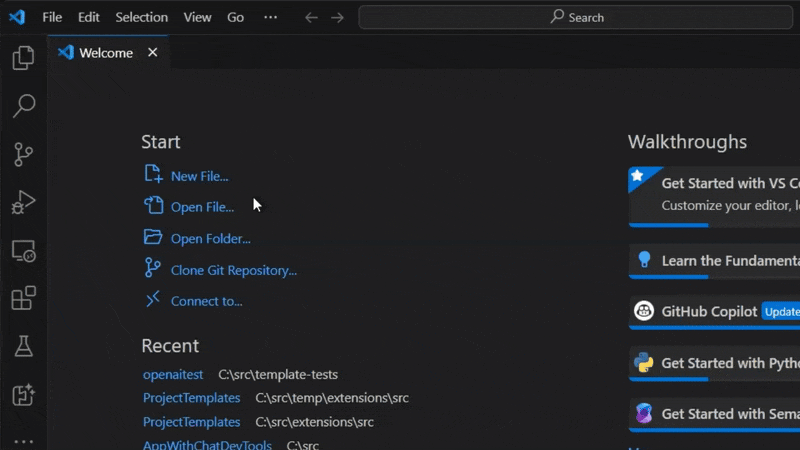Select the Welcome tab

coord(106,53)
